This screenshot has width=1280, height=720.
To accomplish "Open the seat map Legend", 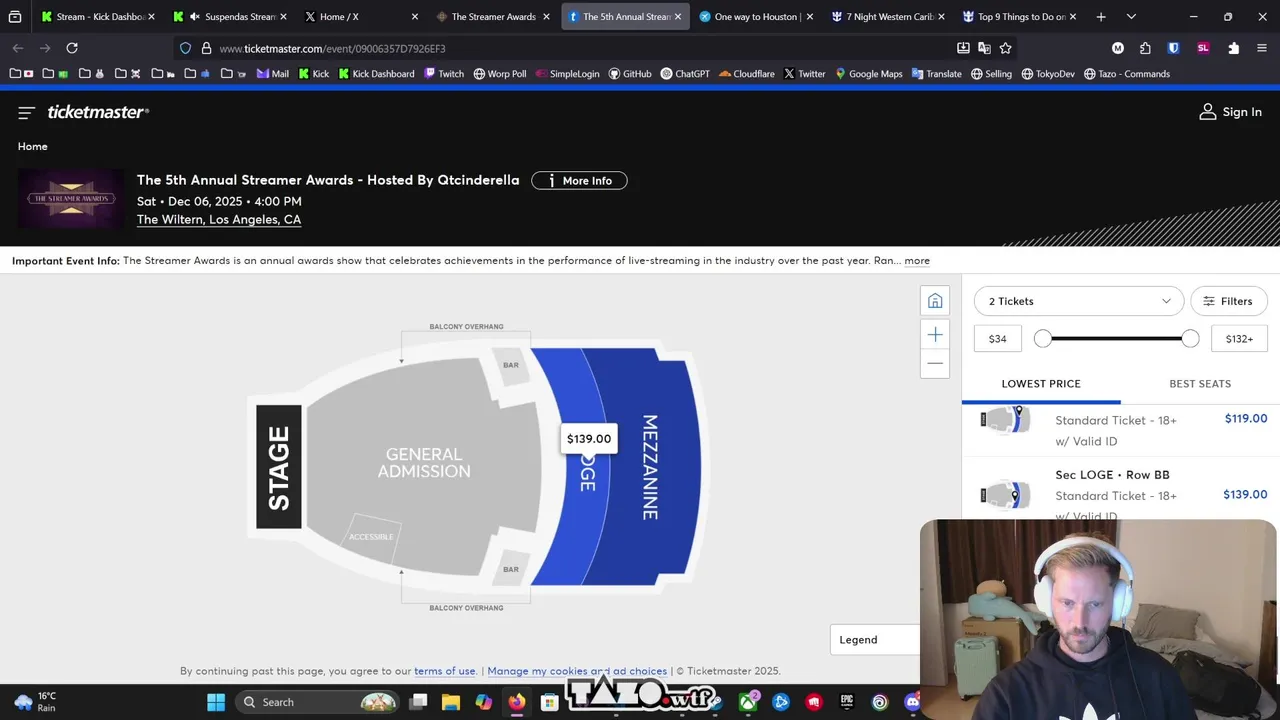I will pos(875,640).
